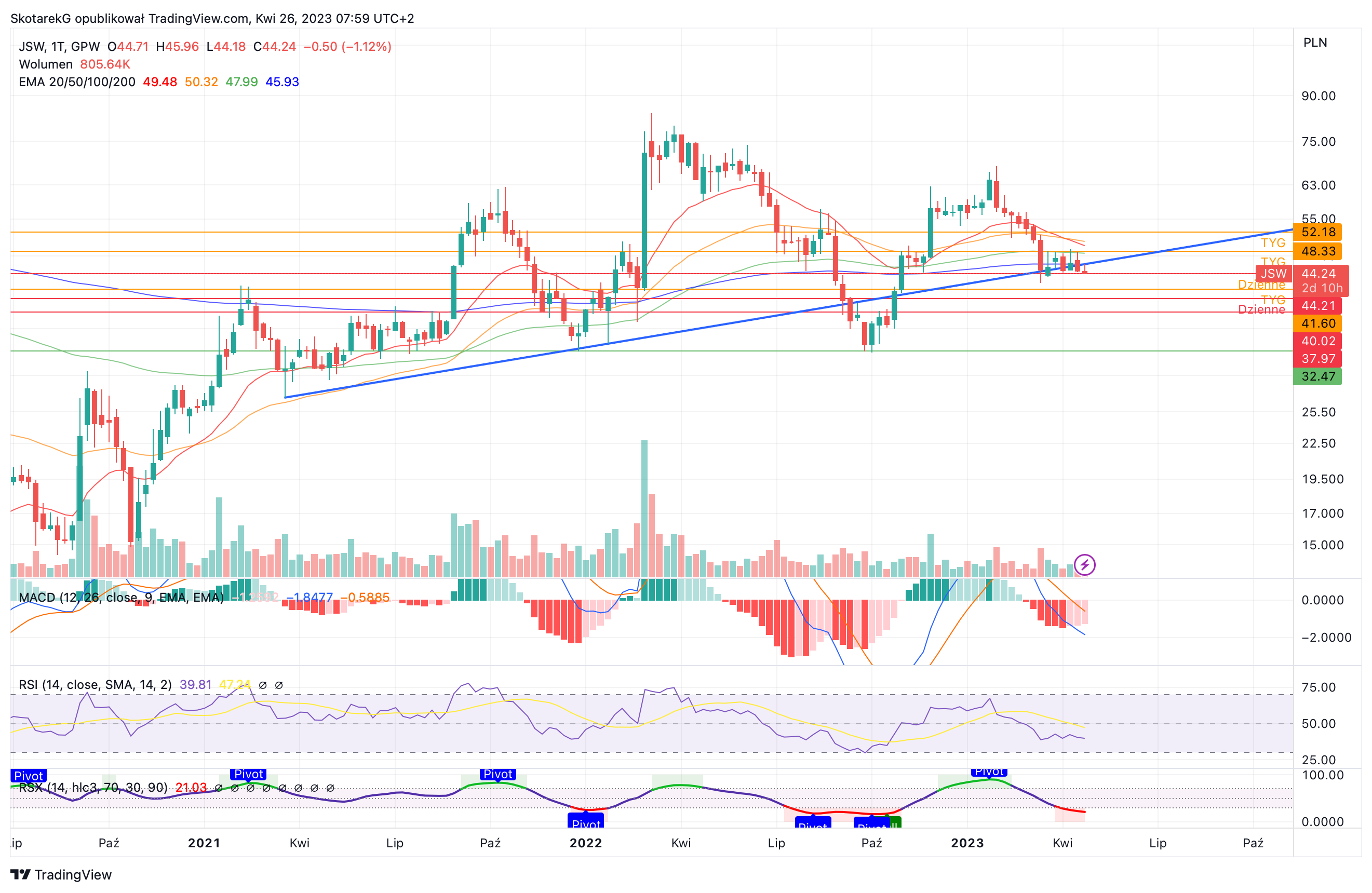Click the green EMA value 47.99
The height and width of the screenshot is (893, 1372).
(241, 82)
